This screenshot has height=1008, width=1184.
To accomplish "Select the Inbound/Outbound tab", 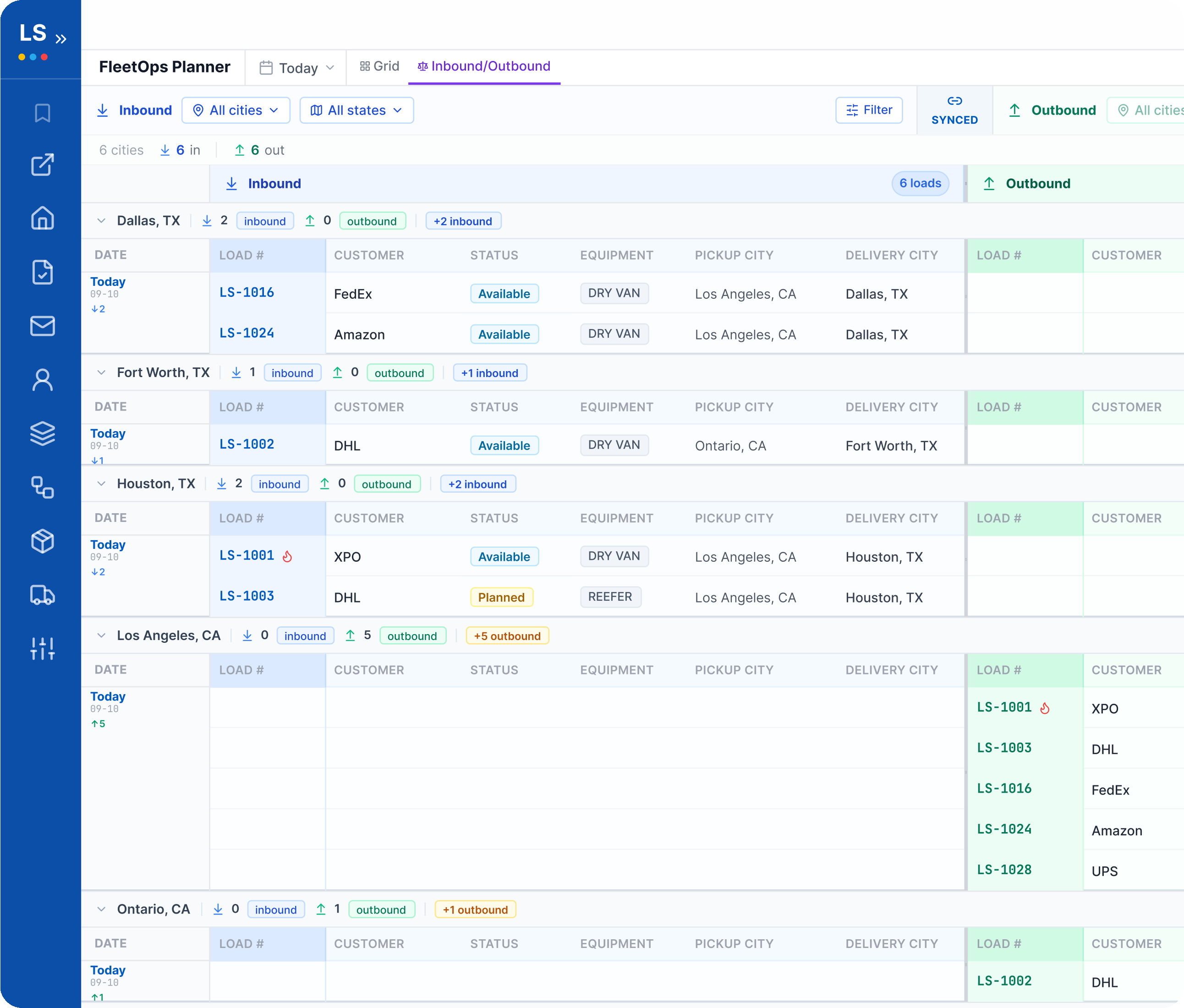I will pyautogui.click(x=484, y=66).
